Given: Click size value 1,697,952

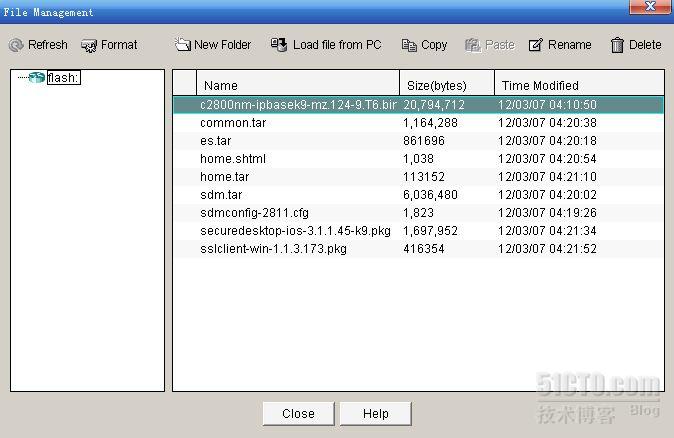Looking at the screenshot, I should click(x=430, y=231).
